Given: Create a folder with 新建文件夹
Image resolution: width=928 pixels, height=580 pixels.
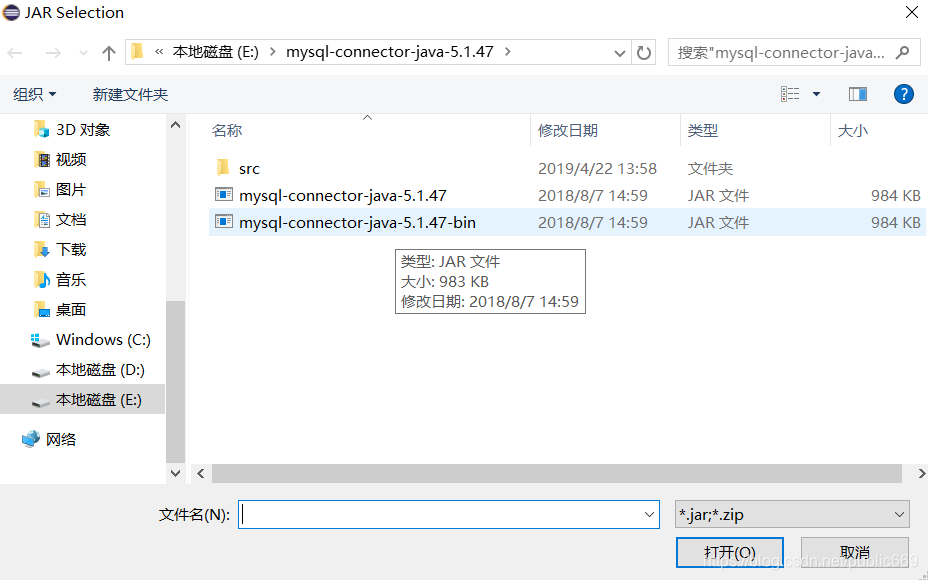Looking at the screenshot, I should click(130, 94).
